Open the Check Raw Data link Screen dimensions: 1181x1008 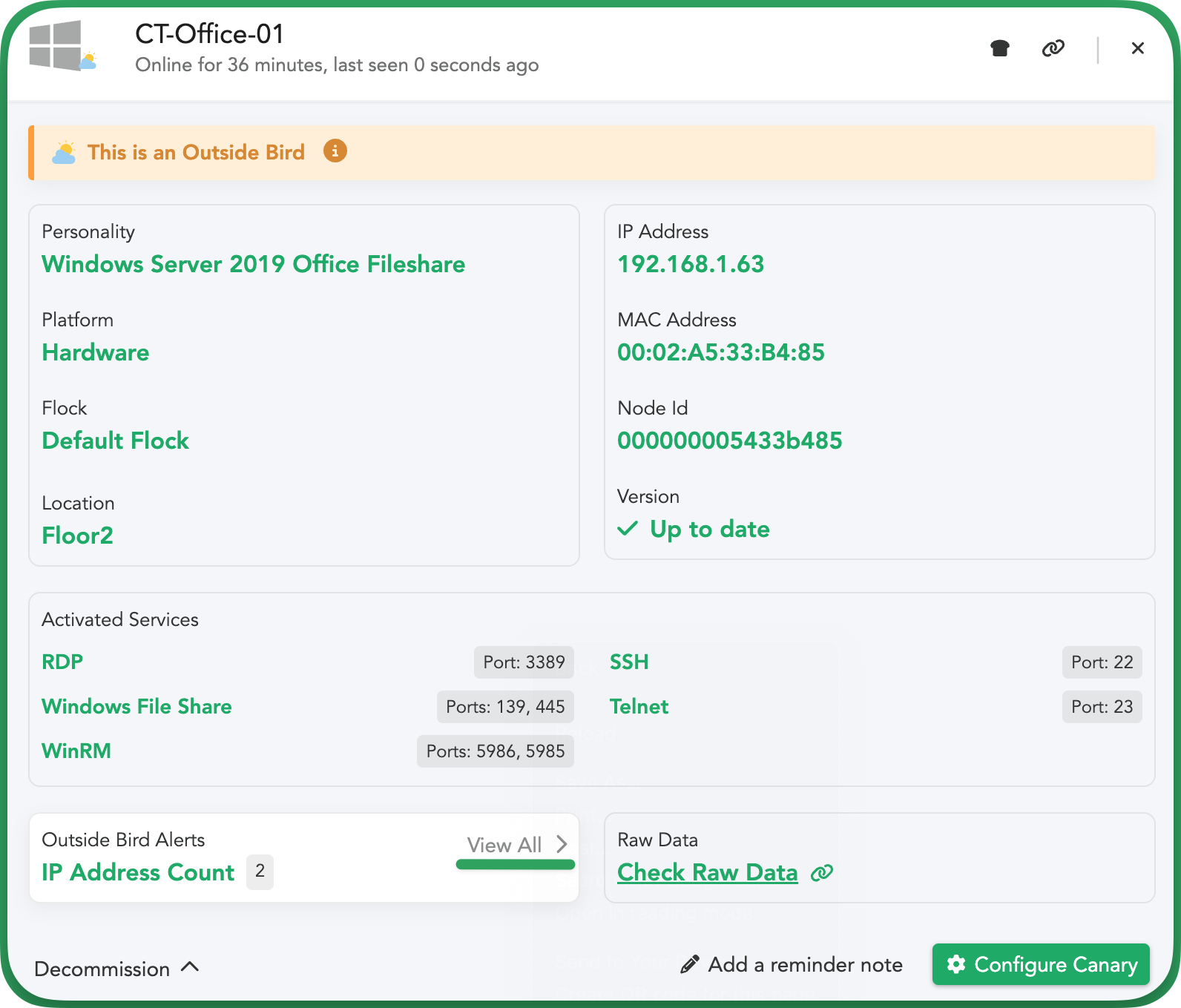pos(707,873)
